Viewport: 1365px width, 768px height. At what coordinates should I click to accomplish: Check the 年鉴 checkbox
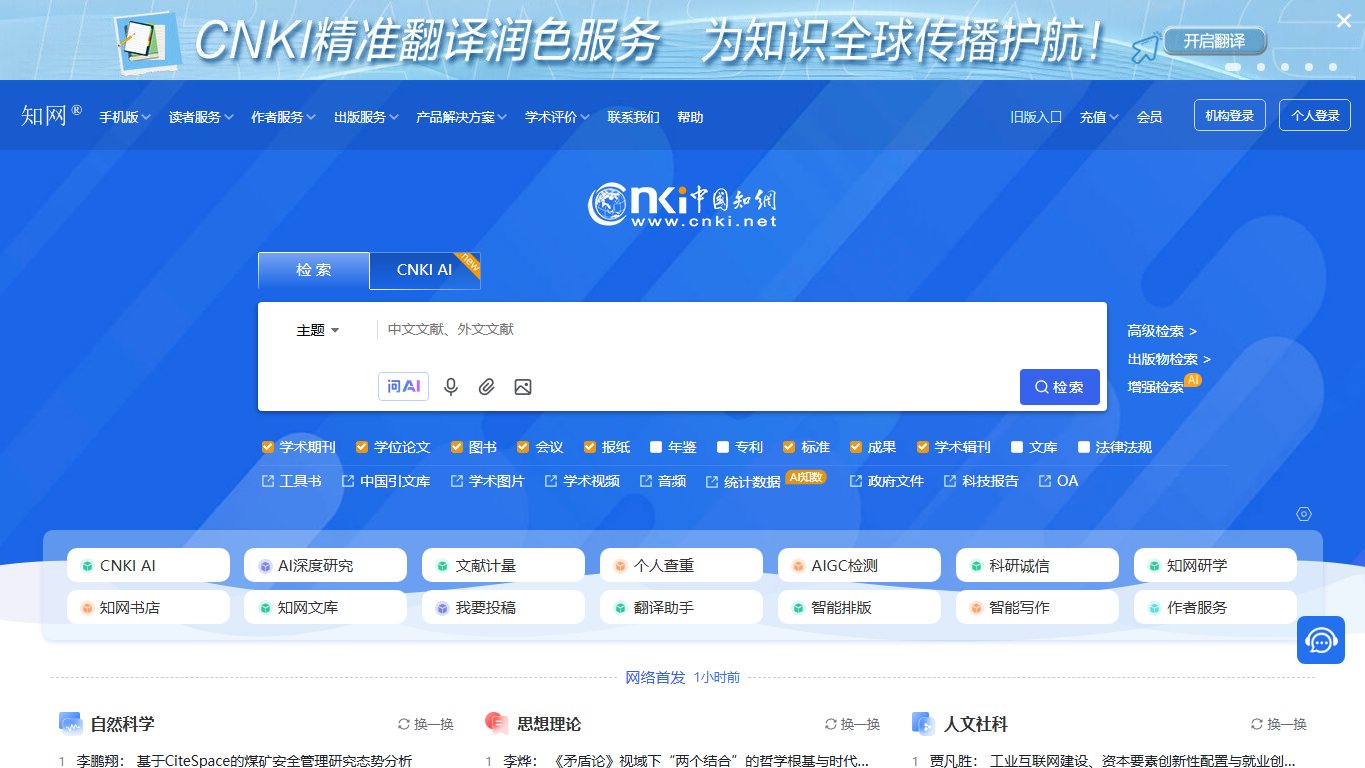click(x=656, y=447)
